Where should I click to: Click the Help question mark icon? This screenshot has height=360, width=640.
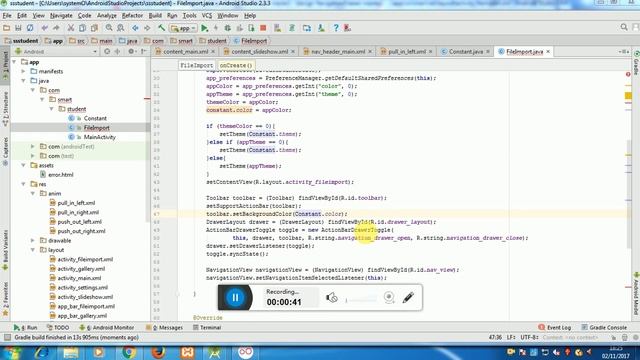pyautogui.click(x=336, y=28)
